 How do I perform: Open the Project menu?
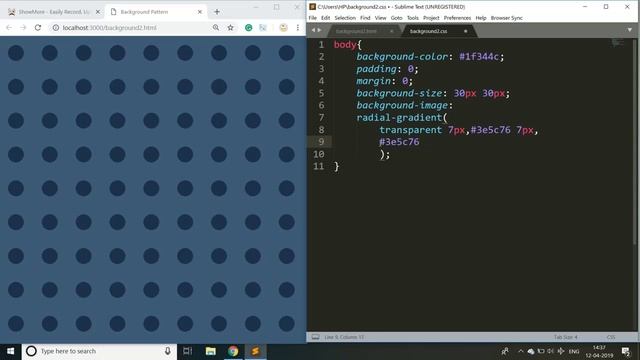click(x=431, y=18)
